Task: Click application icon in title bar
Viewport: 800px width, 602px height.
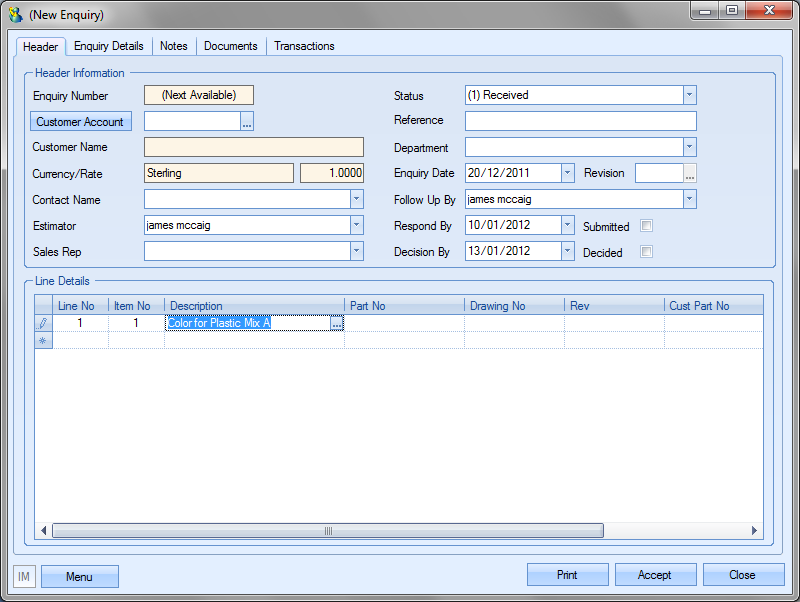Action: 15,15
